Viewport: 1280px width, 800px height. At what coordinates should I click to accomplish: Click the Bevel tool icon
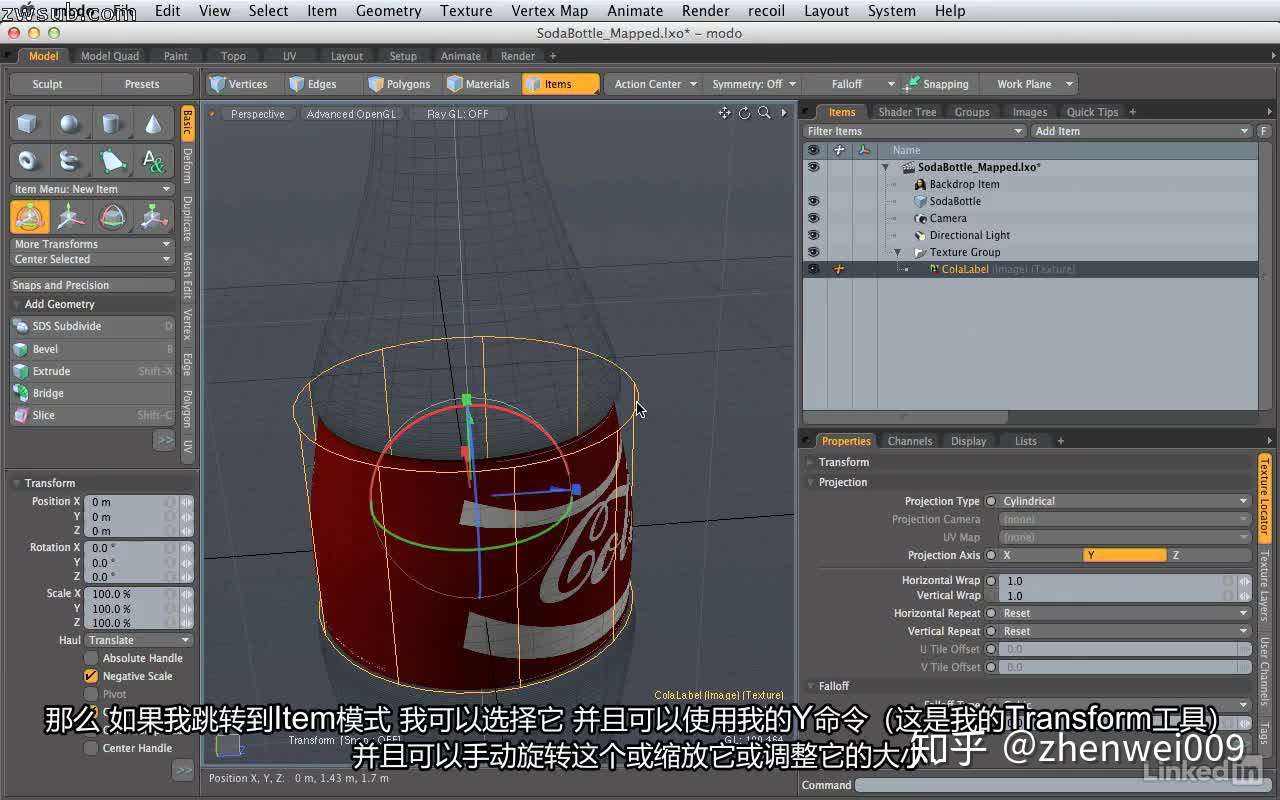[21, 349]
